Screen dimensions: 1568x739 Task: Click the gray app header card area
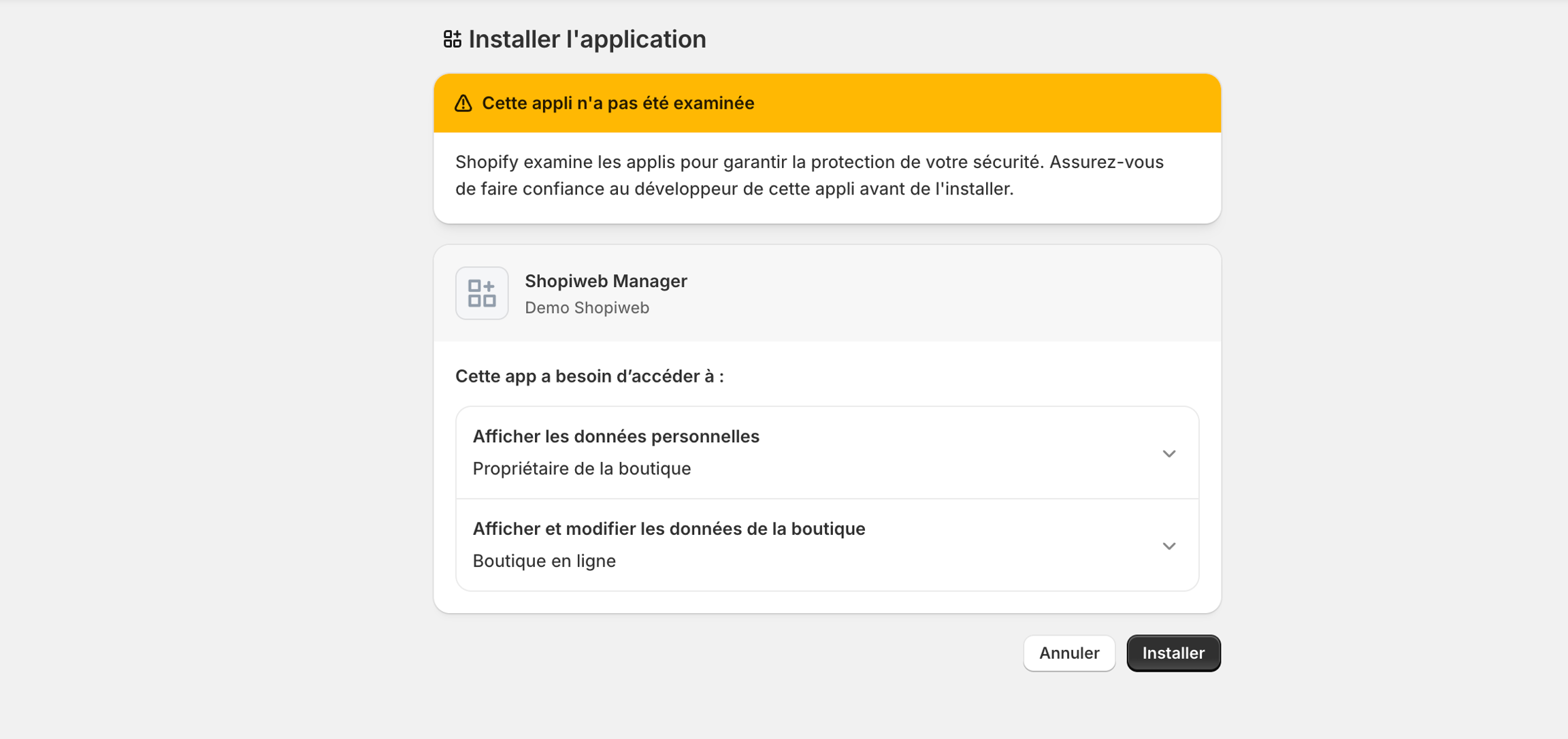(x=953, y=293)
